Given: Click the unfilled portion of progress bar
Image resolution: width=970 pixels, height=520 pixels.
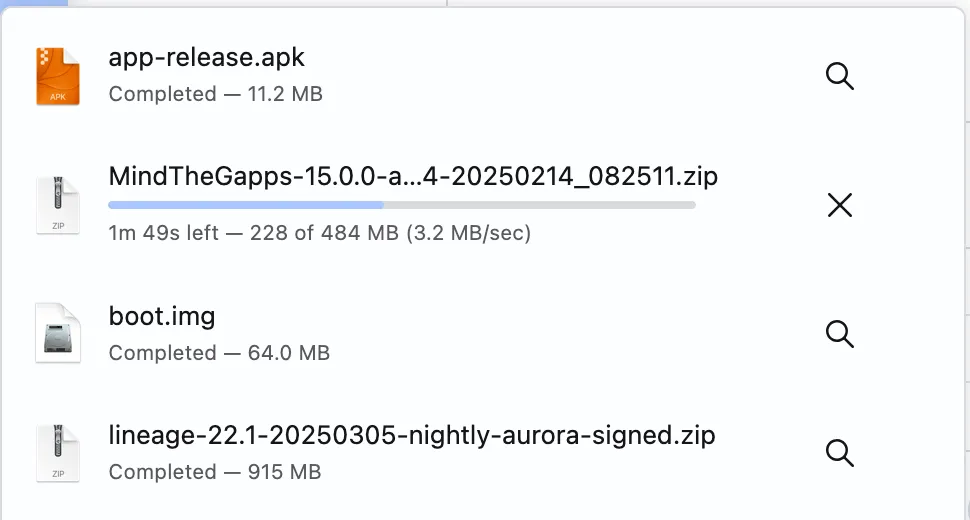Looking at the screenshot, I should pos(539,205).
